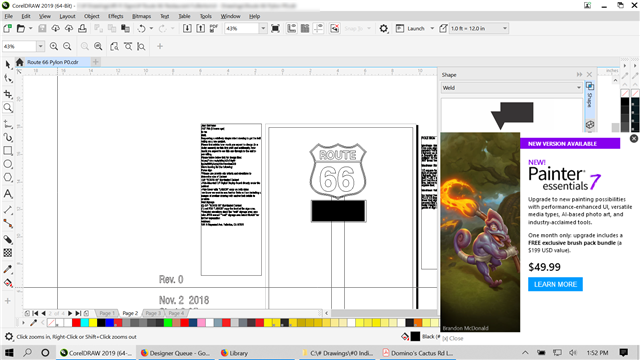This screenshot has height=360, width=640.
Task: Select the Color Eyedropper tool in toolbox
Action: point(8,269)
